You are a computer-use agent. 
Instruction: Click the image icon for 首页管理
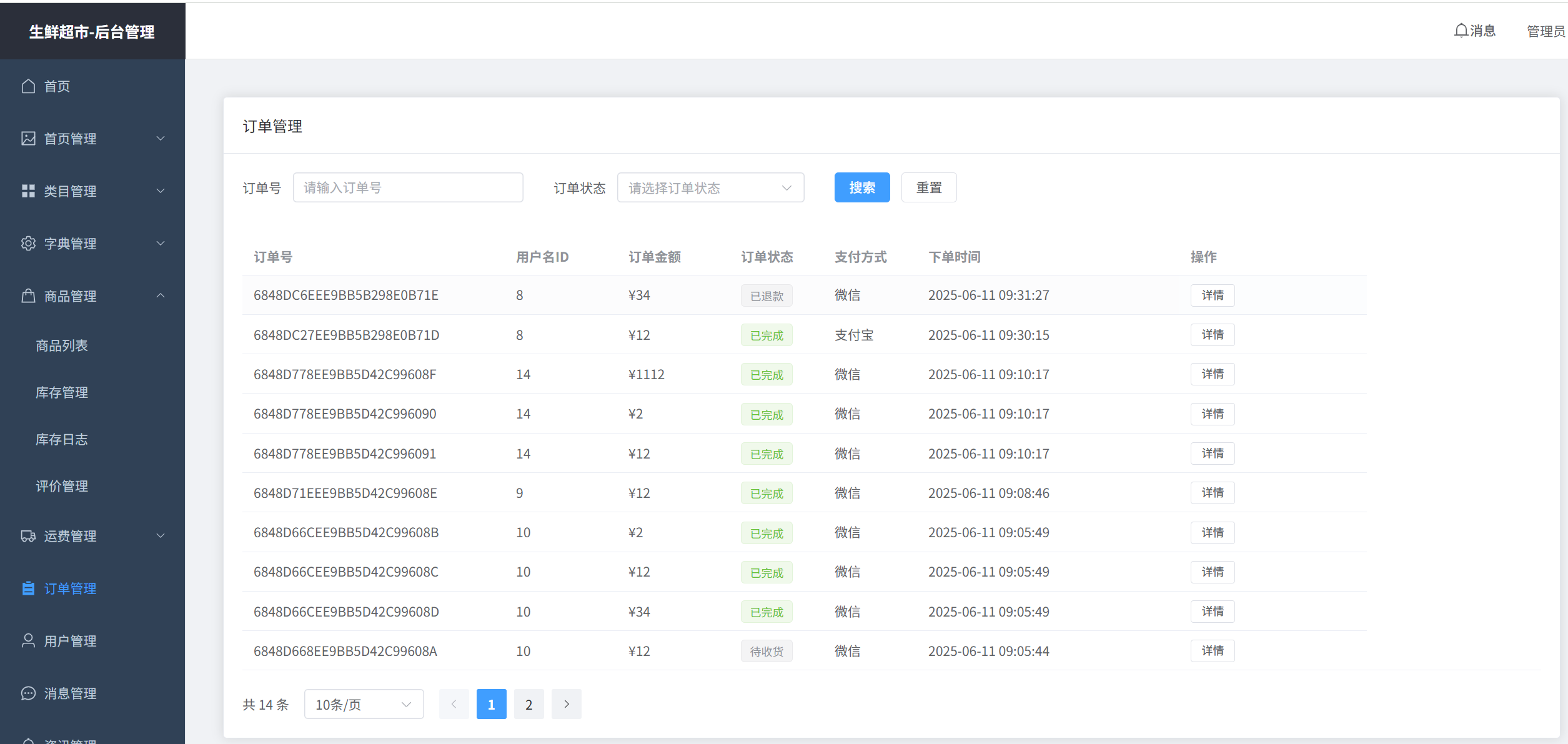(28, 139)
